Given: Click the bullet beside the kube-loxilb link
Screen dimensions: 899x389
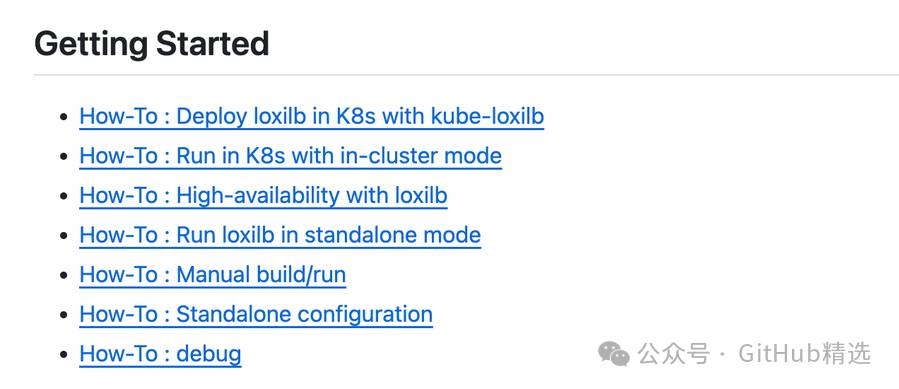Looking at the screenshot, I should tap(64, 117).
